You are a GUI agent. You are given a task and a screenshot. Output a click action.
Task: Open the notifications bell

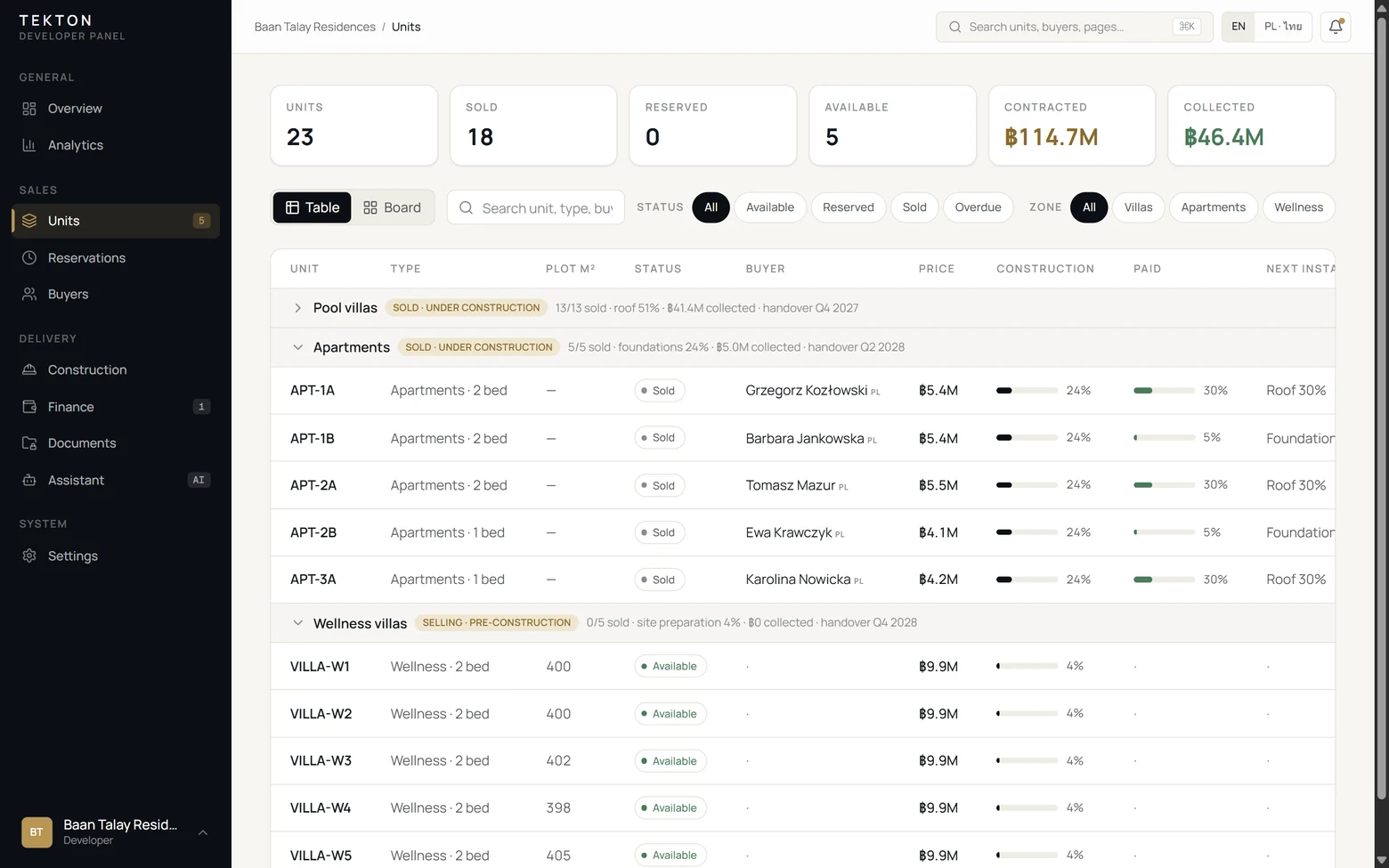pos(1336,27)
